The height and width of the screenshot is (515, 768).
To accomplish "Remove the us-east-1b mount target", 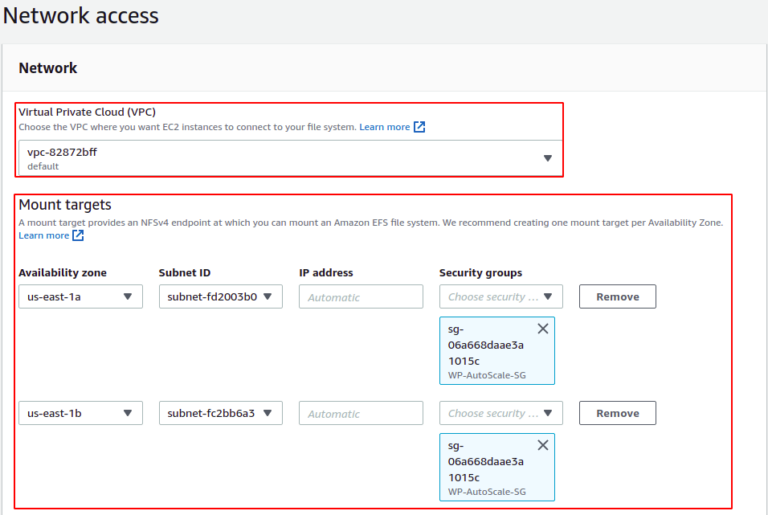I will tap(618, 413).
